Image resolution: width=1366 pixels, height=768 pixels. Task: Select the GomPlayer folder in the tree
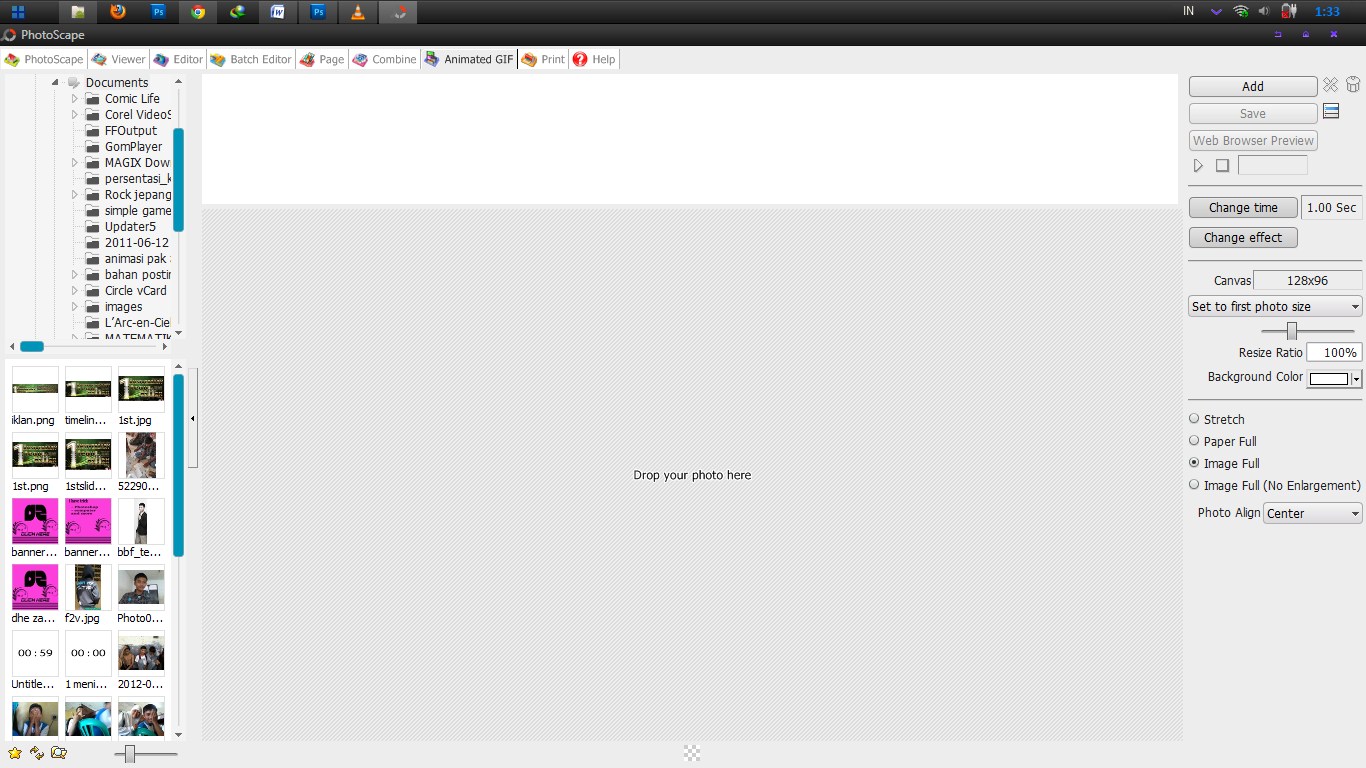tap(133, 146)
